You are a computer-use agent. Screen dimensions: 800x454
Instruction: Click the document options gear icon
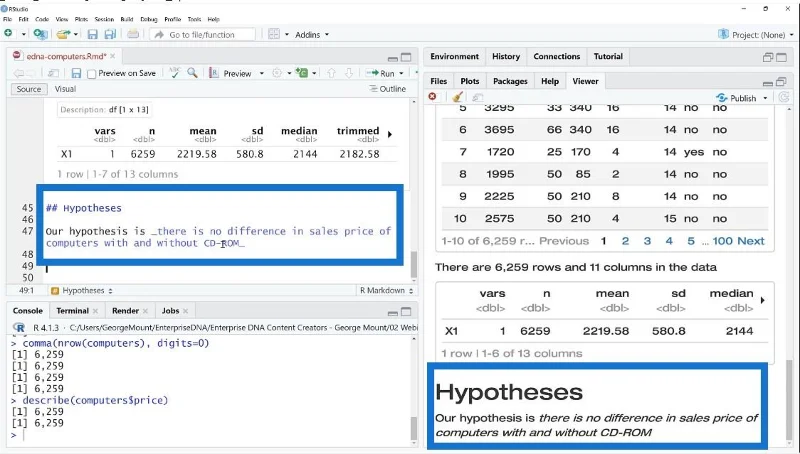click(x=277, y=73)
